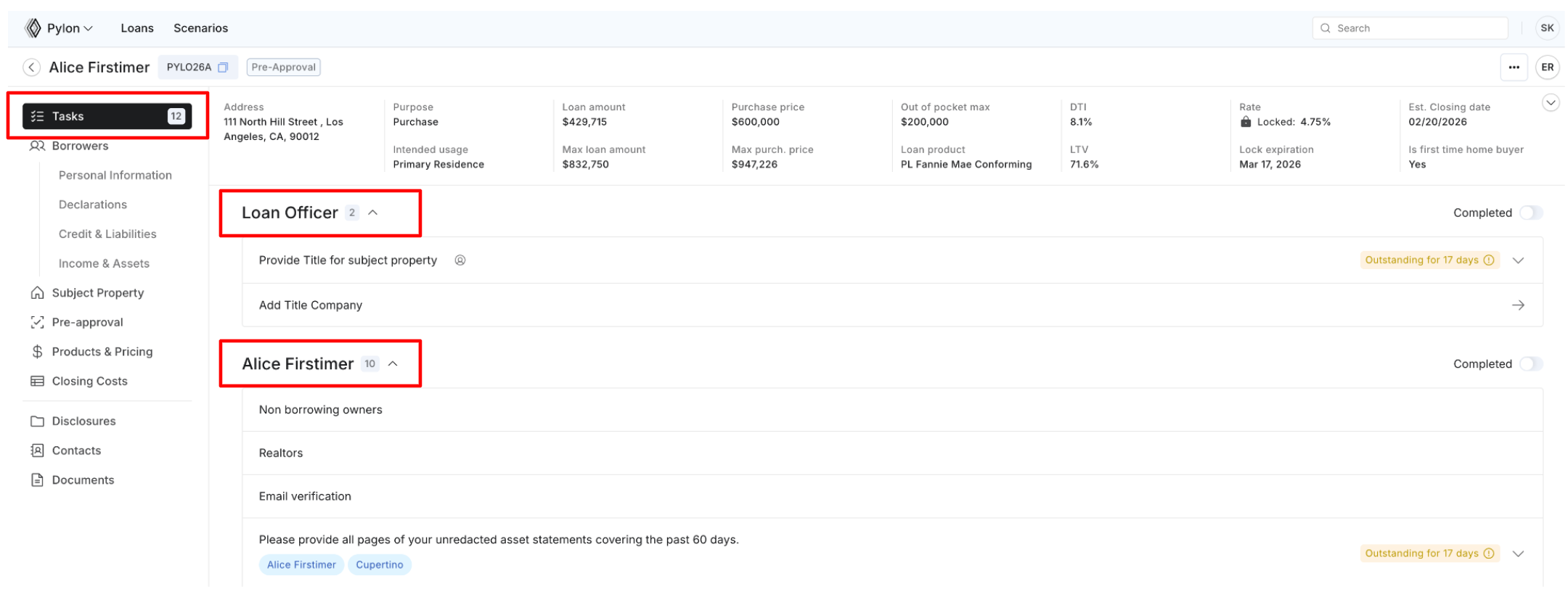Go to Subject Property section
1568x589 pixels.
coord(98,293)
